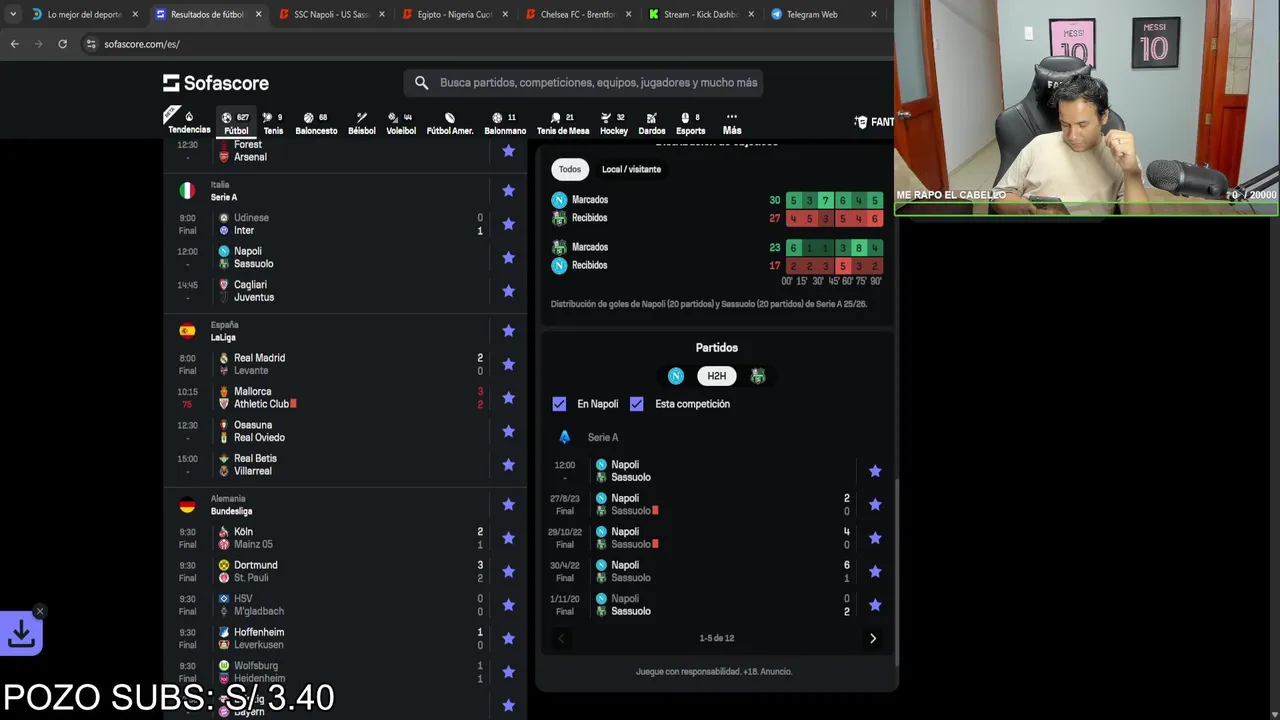
Task: Click the Sofascore logo
Action: [216, 83]
